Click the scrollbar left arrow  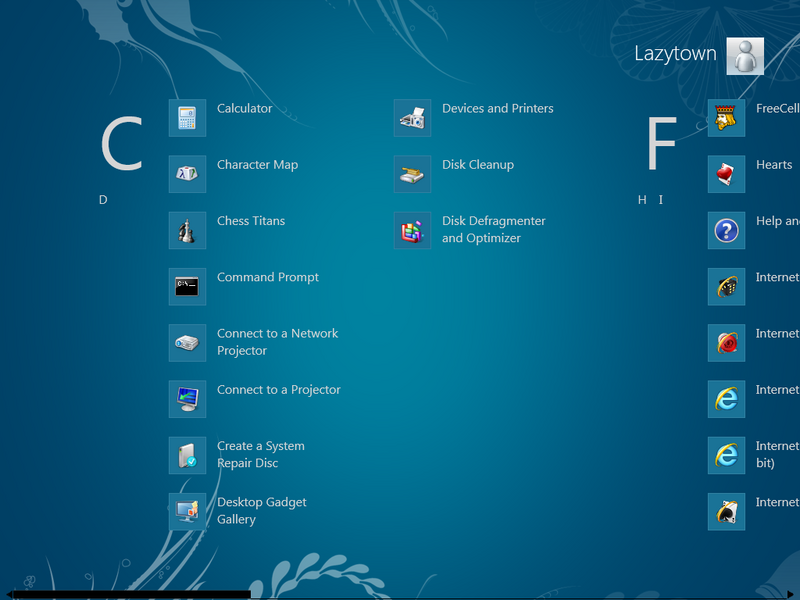point(7,595)
